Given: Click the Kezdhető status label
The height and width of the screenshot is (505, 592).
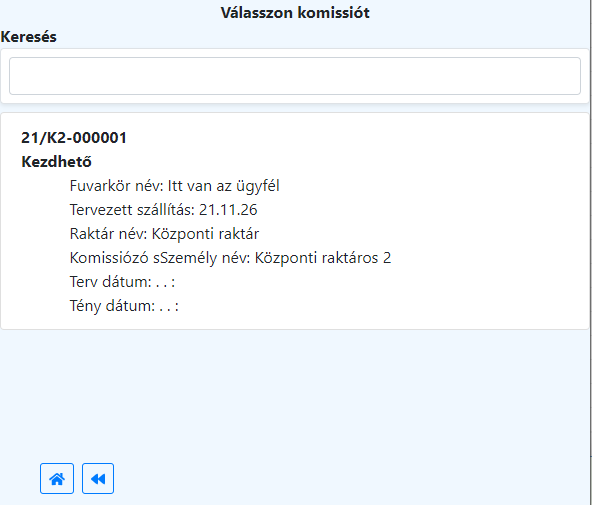Looking at the screenshot, I should 56,162.
